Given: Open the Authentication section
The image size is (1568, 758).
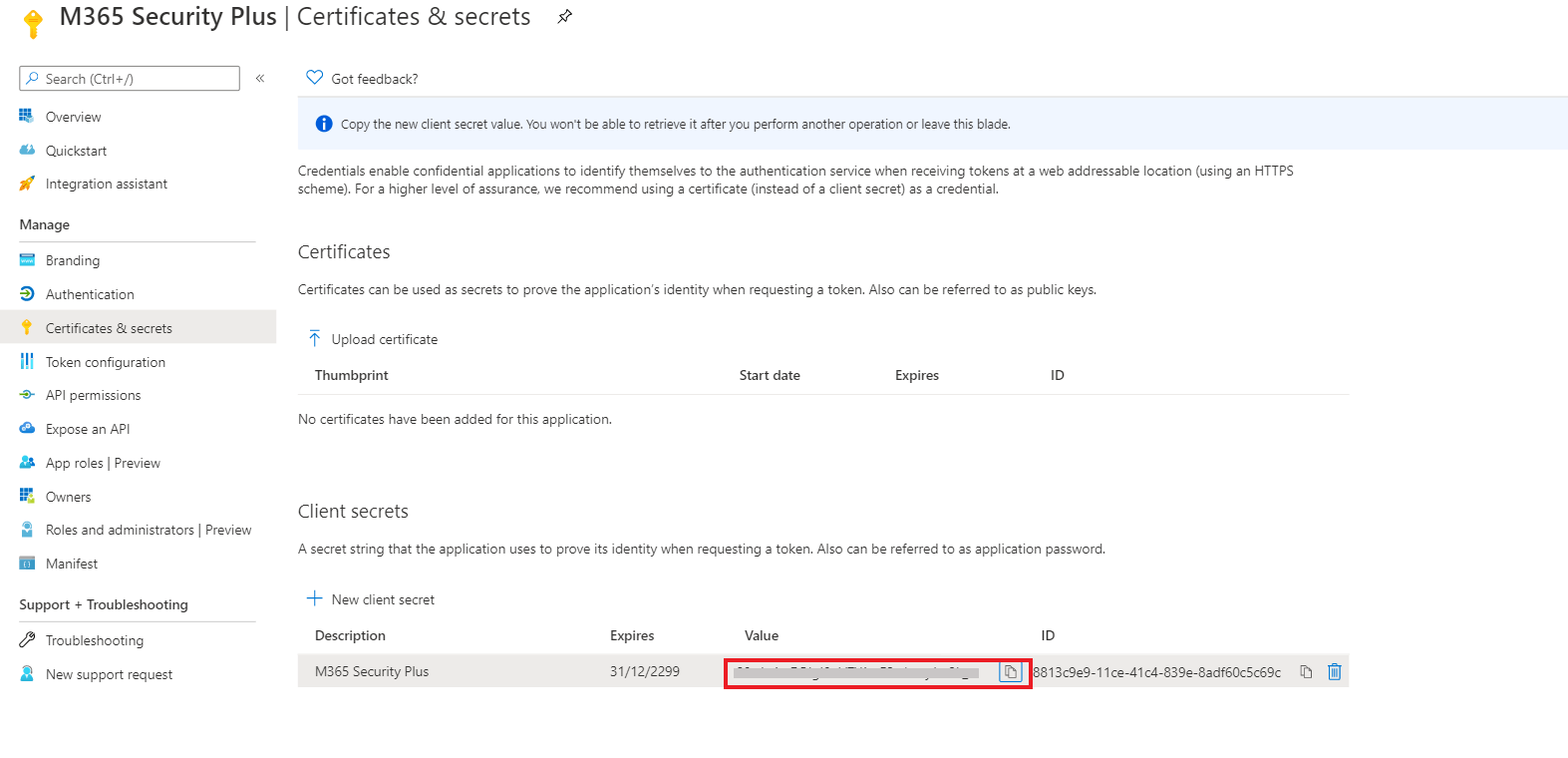Looking at the screenshot, I should point(90,294).
